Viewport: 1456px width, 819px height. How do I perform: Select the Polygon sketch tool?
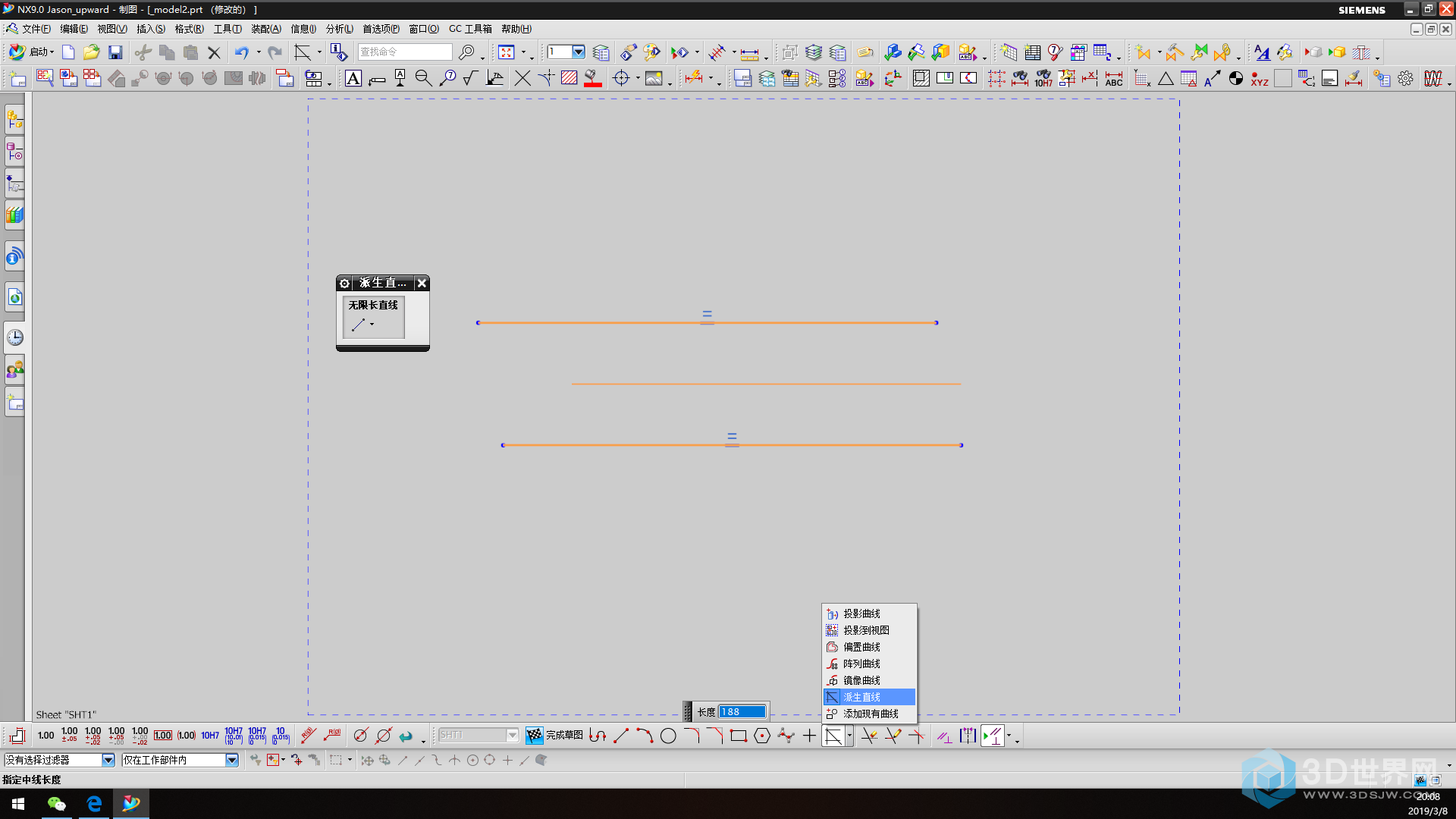pyautogui.click(x=762, y=736)
